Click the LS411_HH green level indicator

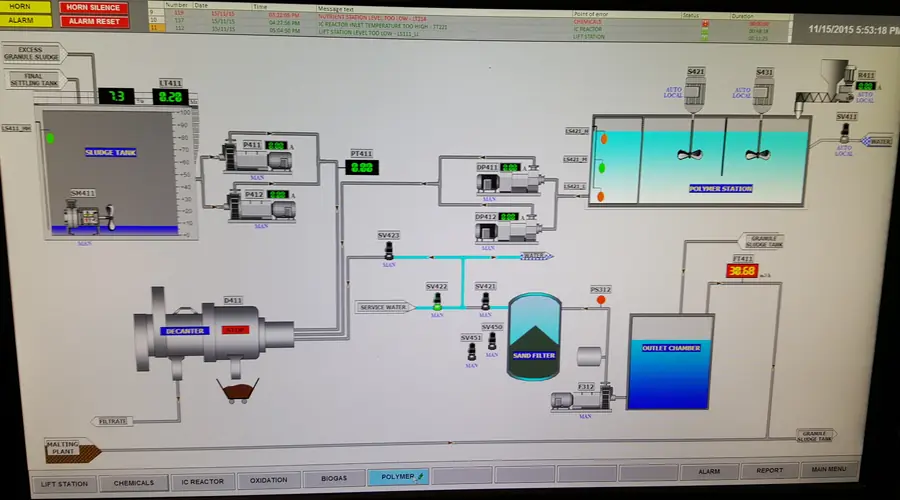point(51,138)
